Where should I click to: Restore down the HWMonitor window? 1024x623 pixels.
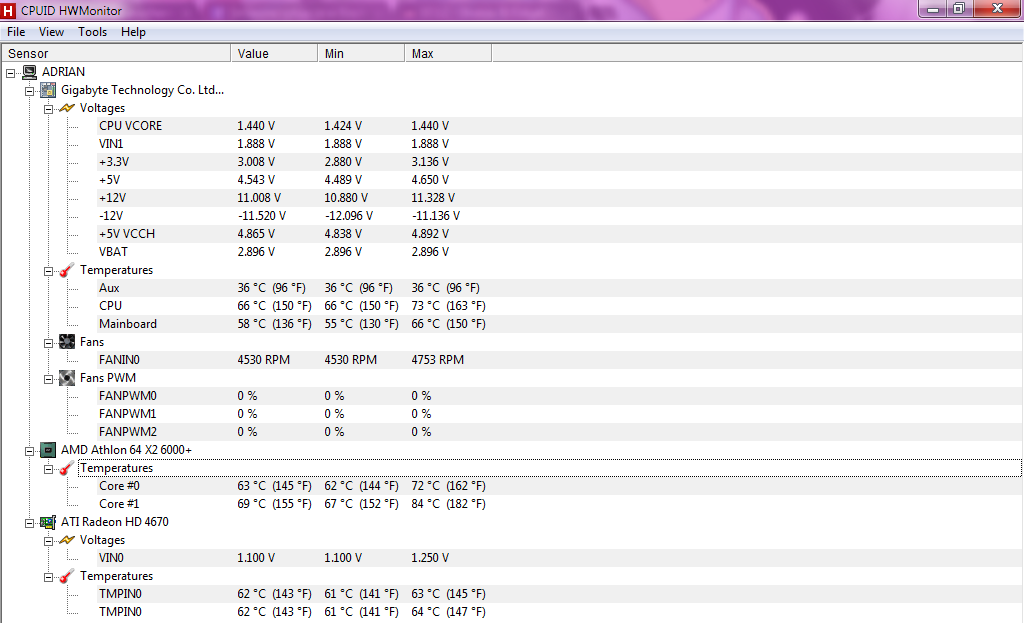pos(959,8)
